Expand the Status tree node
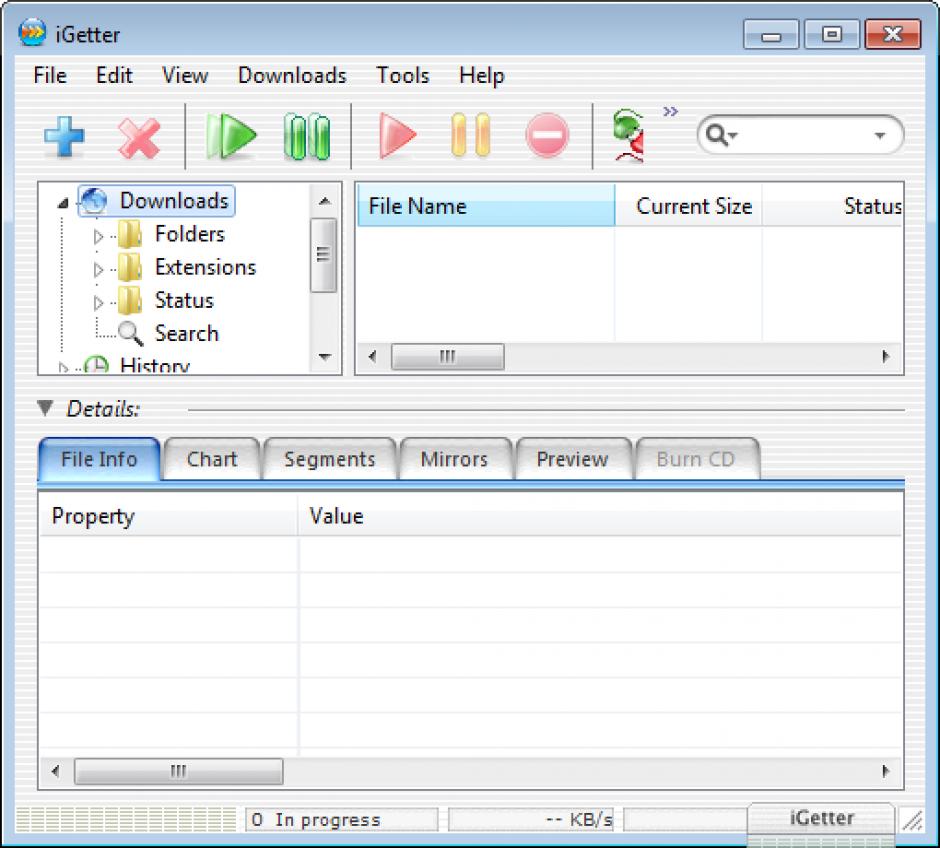The height and width of the screenshot is (848, 940). 98,303
